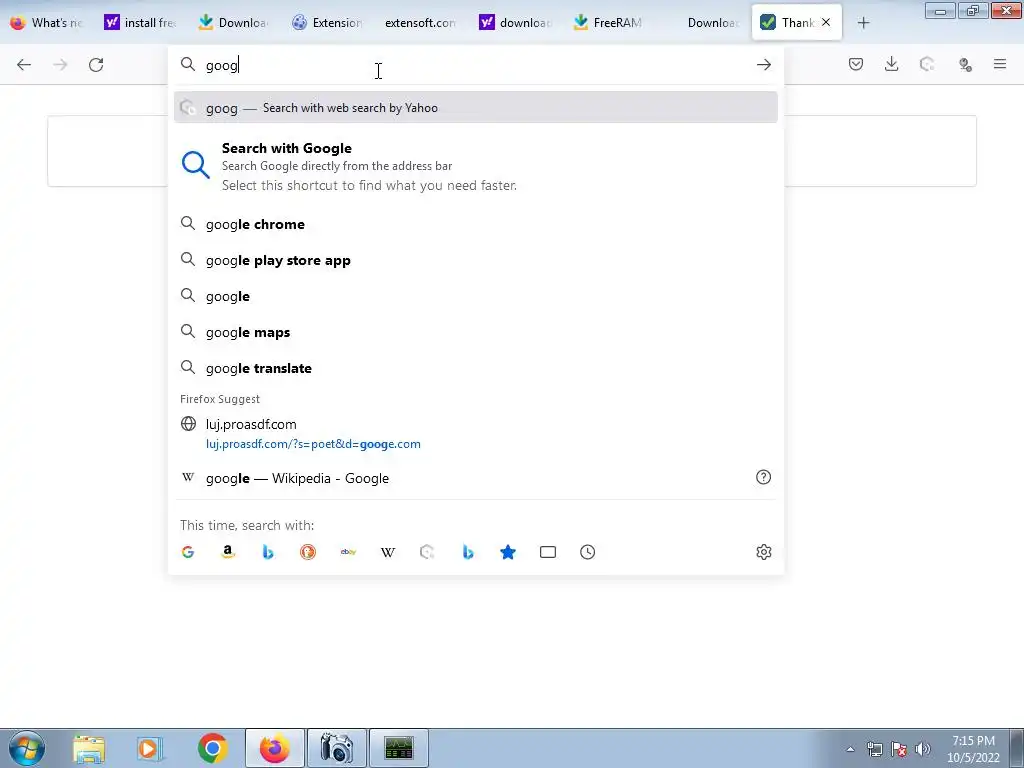This screenshot has width=1024, height=768.
Task: Show hidden tray icons arrow
Action: (850, 749)
